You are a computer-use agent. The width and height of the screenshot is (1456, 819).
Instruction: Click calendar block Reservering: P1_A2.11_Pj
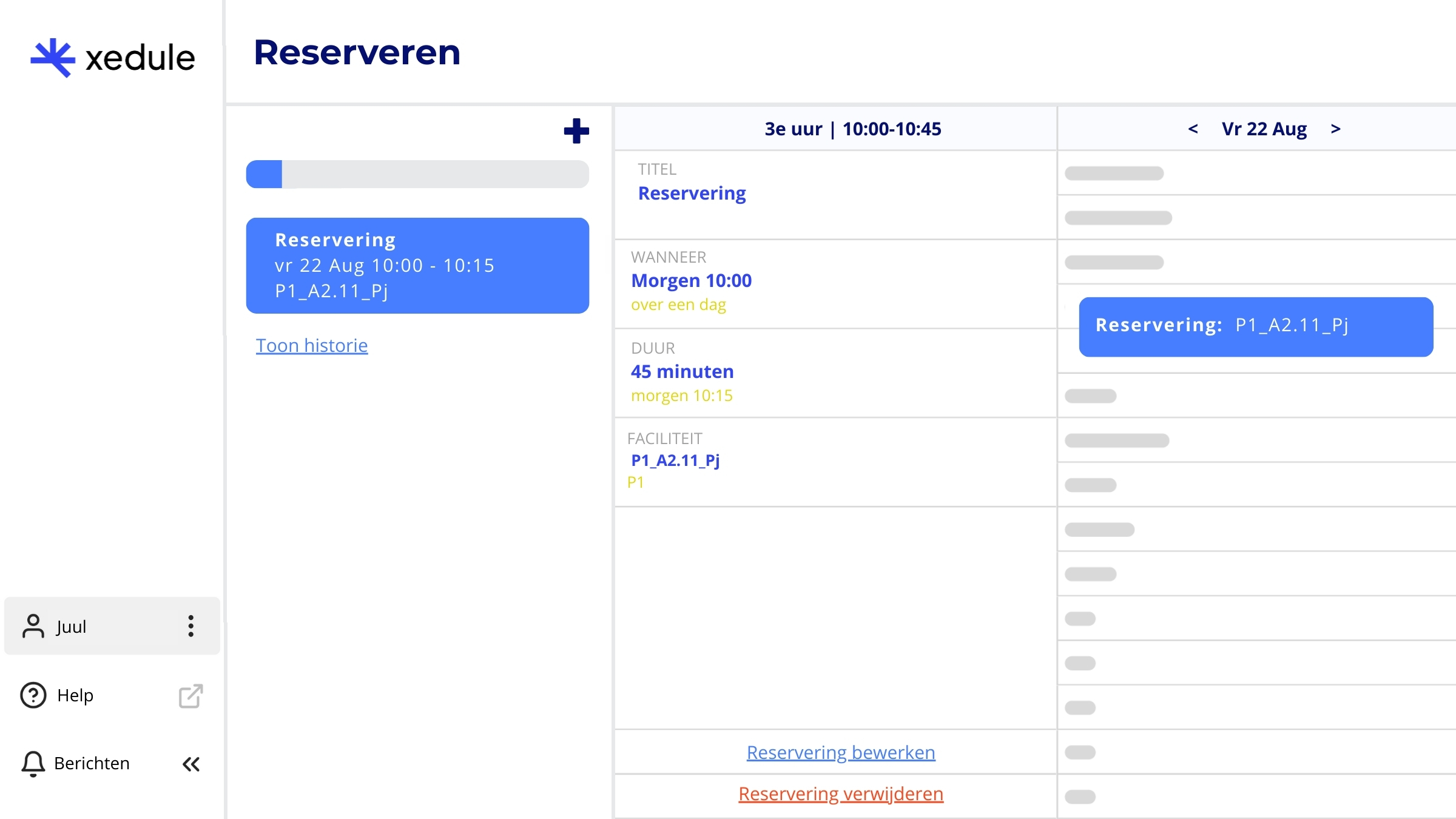tap(1256, 326)
